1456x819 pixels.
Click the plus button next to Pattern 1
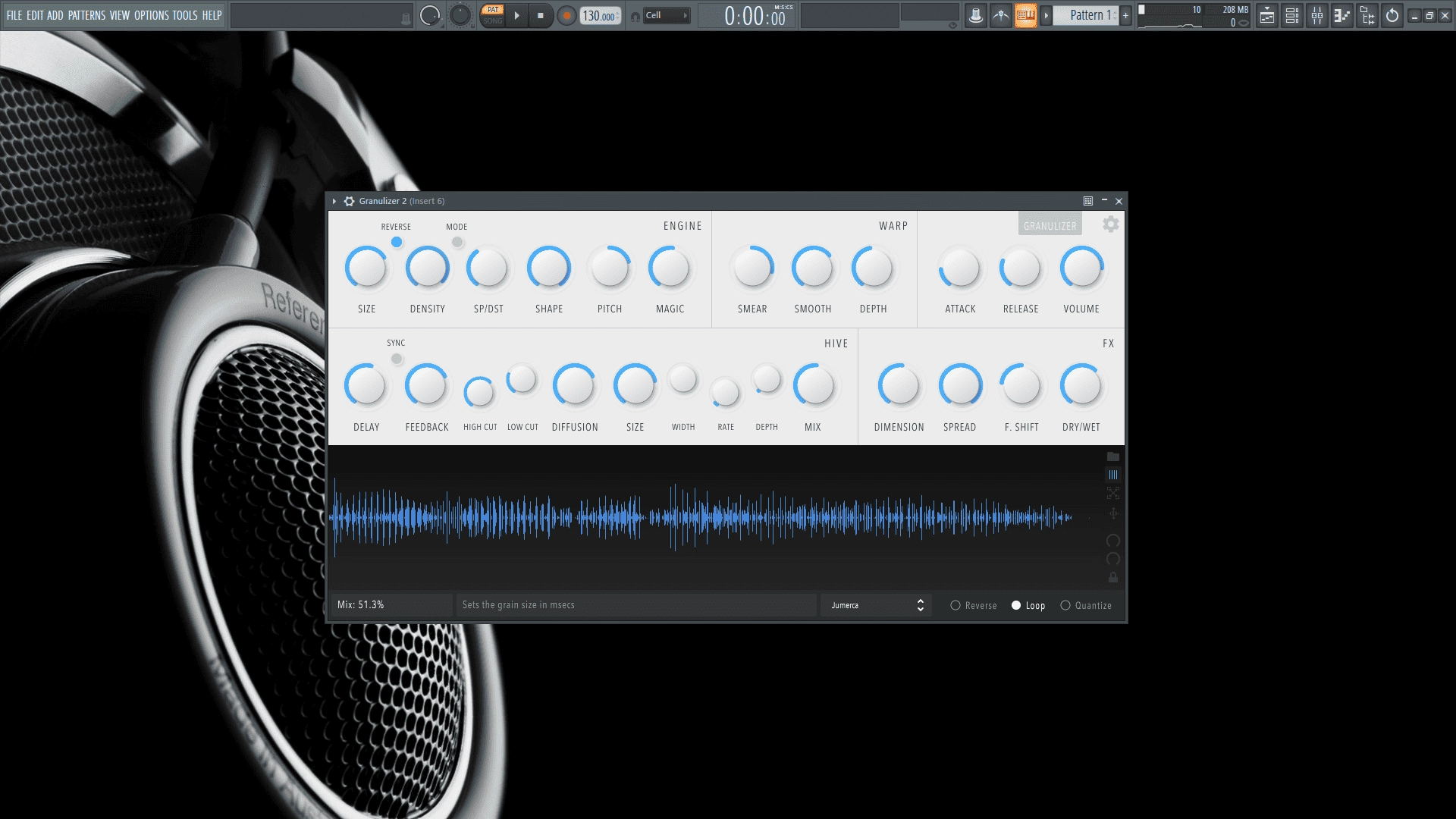1126,15
